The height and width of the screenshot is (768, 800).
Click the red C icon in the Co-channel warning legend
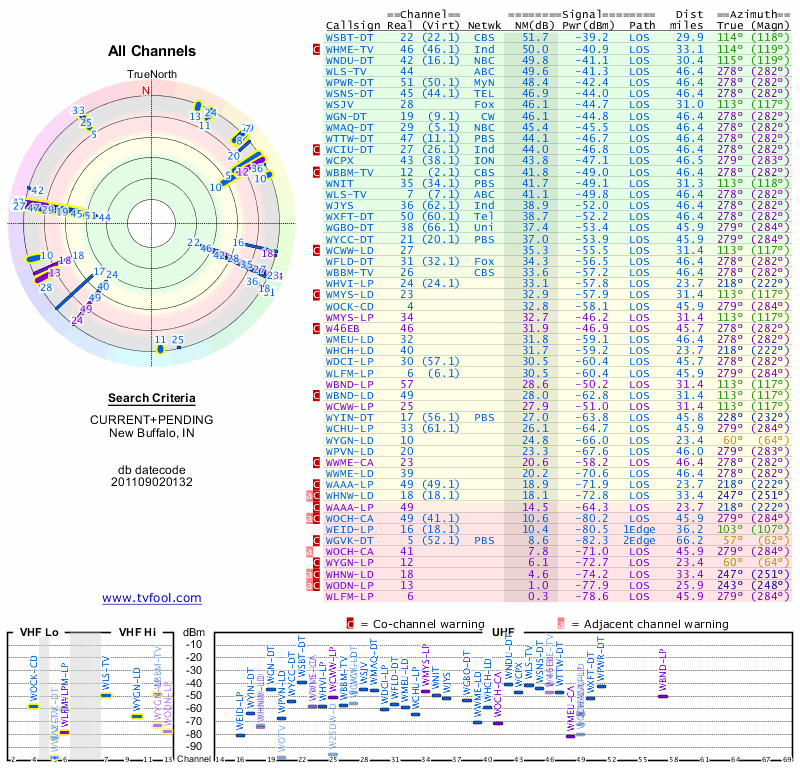pos(350,624)
